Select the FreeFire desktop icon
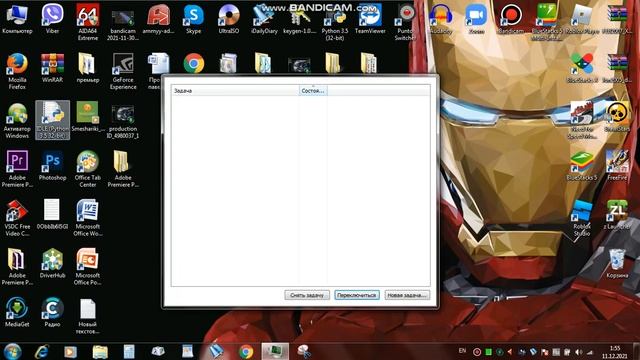Image resolution: width=640 pixels, height=360 pixels. pyautogui.click(x=617, y=166)
